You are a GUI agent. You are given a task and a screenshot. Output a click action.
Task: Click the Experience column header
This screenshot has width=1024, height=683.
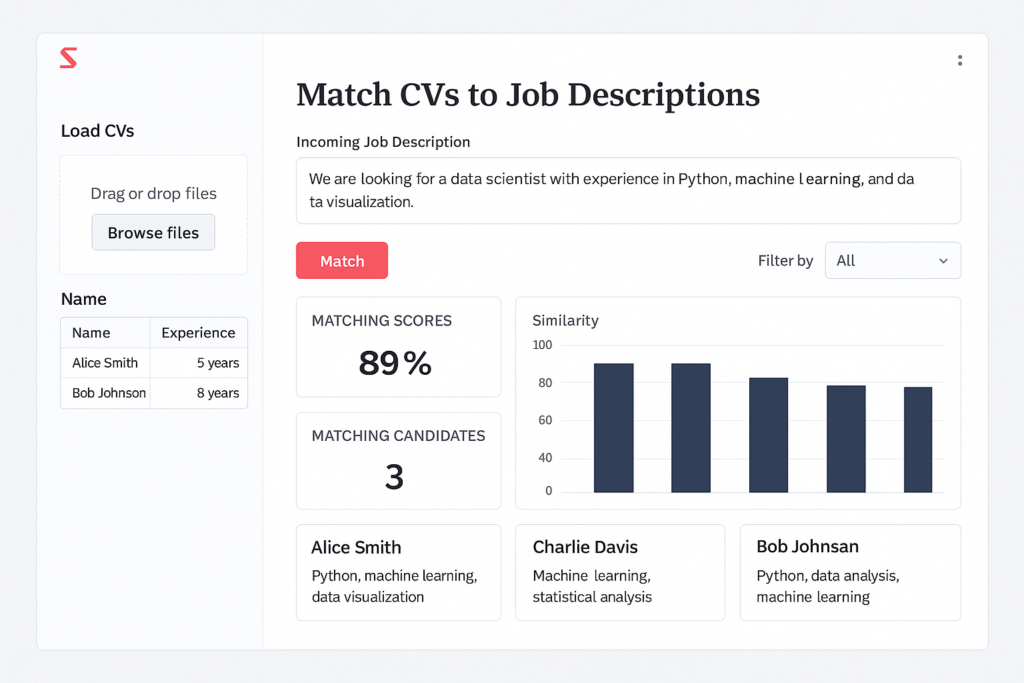[198, 333]
